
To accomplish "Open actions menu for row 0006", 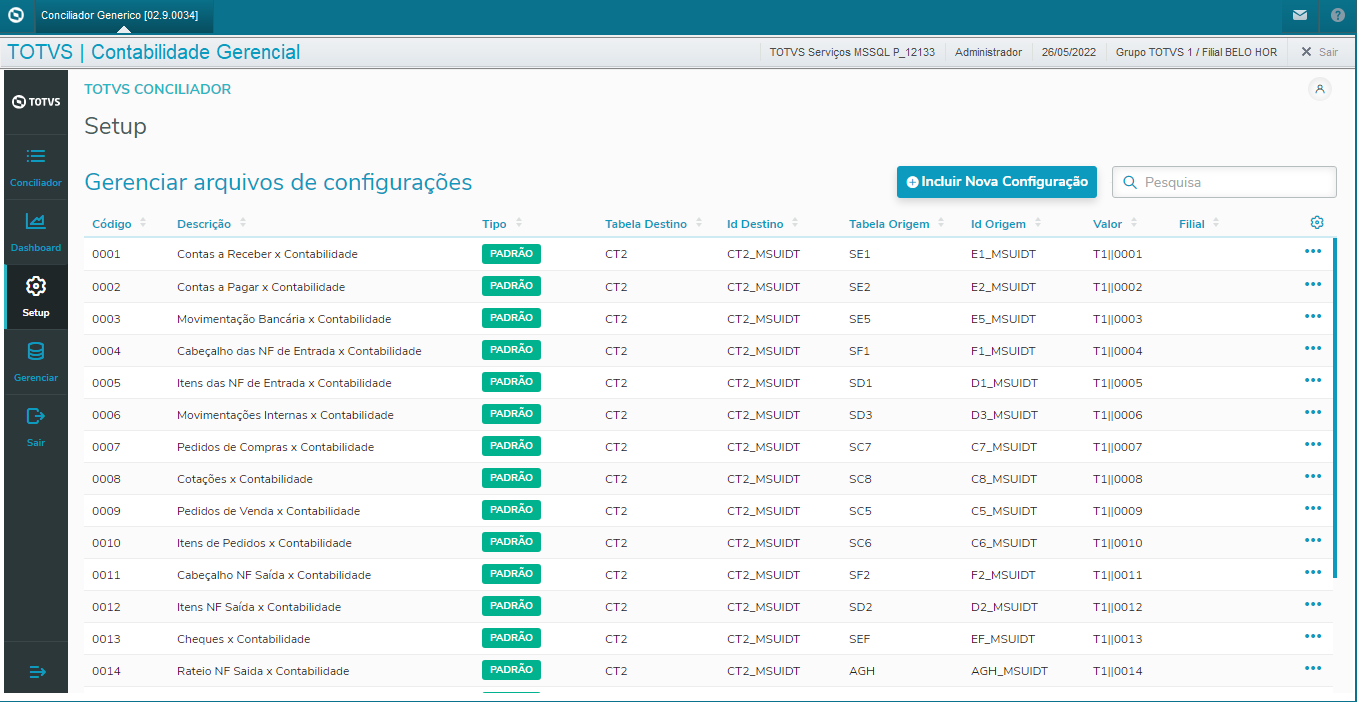I will pos(1313,412).
